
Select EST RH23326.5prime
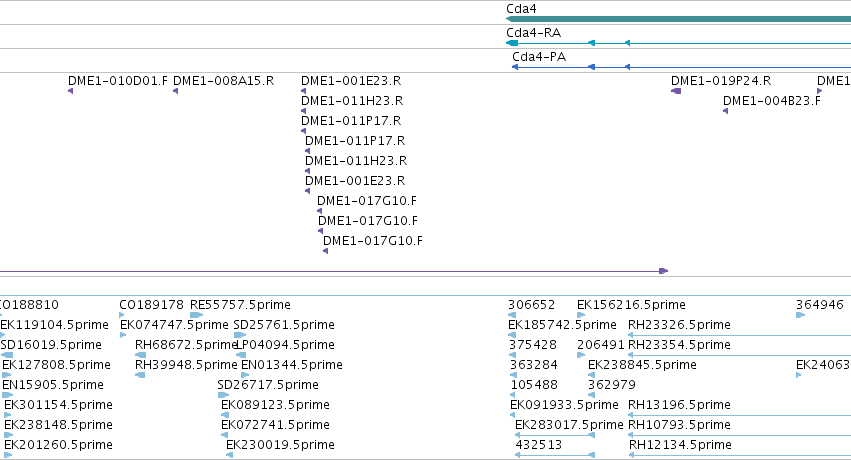point(679,325)
